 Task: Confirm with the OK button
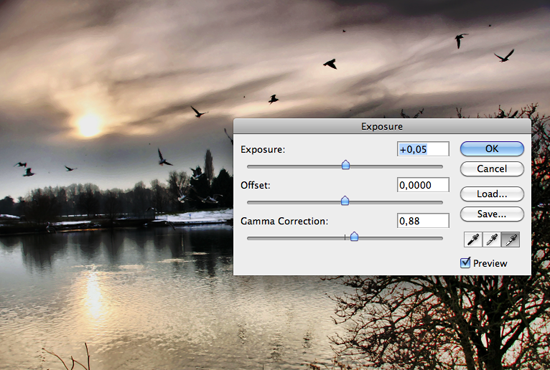tap(492, 149)
